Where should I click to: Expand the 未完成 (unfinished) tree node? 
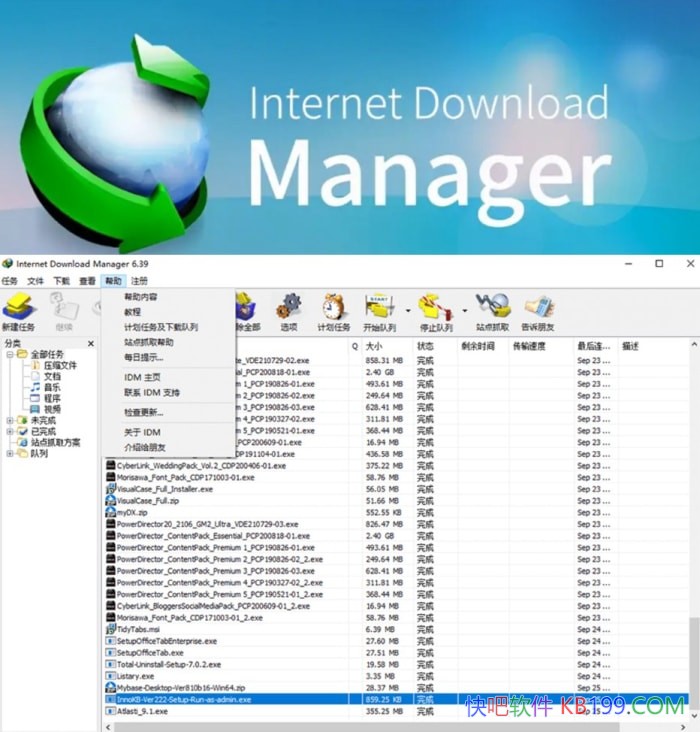(9, 420)
